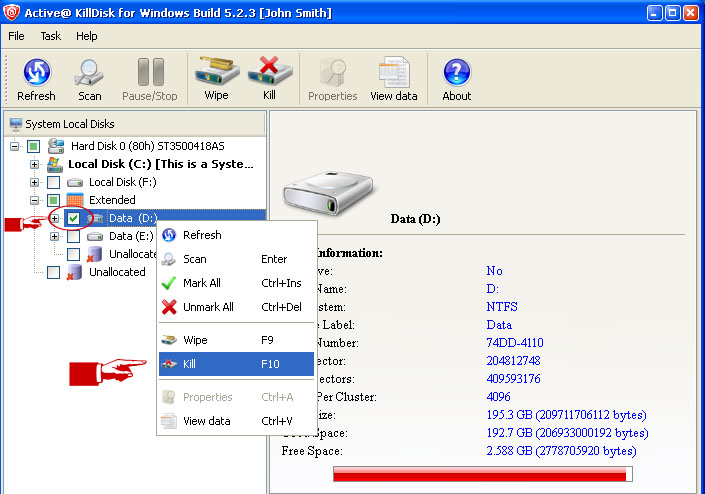
Task: Expand the Data (D:) tree node
Action: [54, 218]
